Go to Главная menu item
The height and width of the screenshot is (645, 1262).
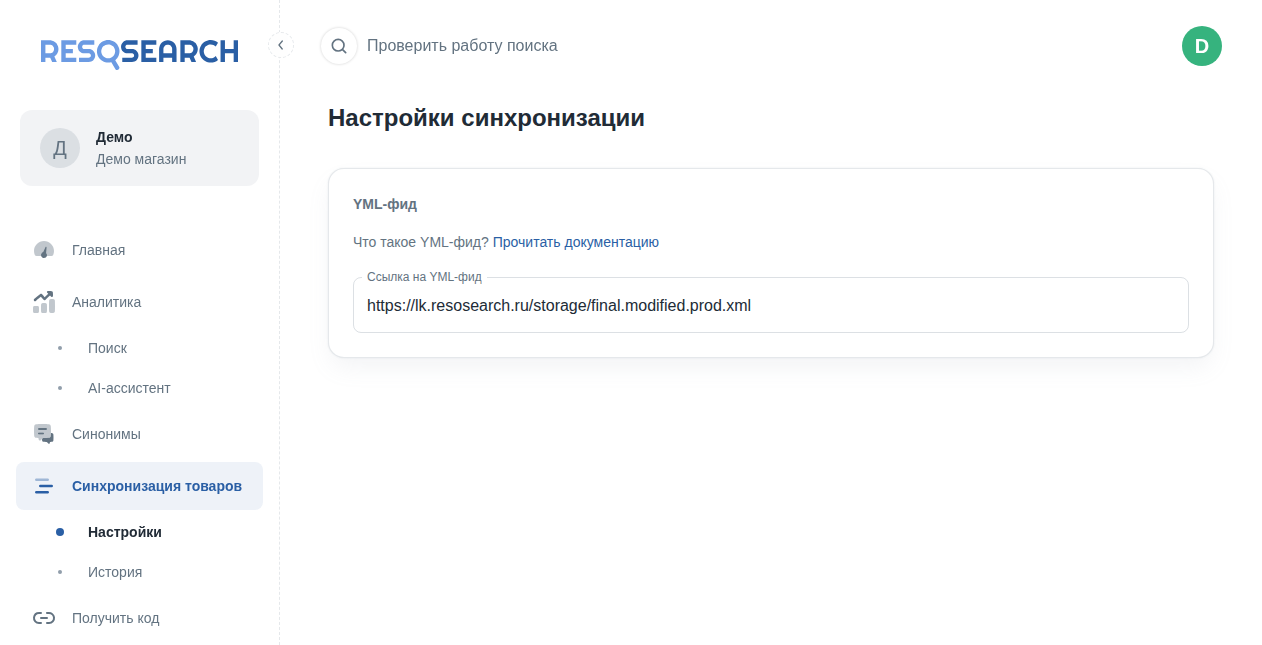point(139,250)
